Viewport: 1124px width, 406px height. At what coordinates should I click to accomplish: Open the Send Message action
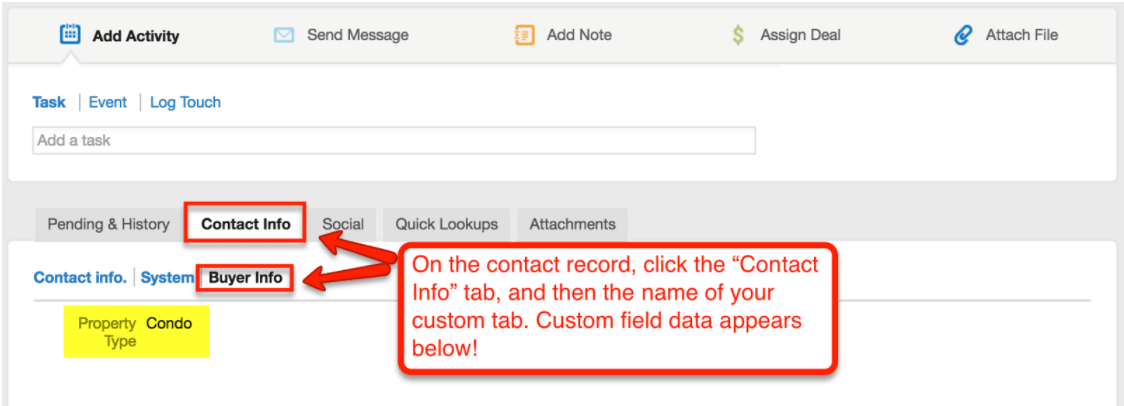357,35
